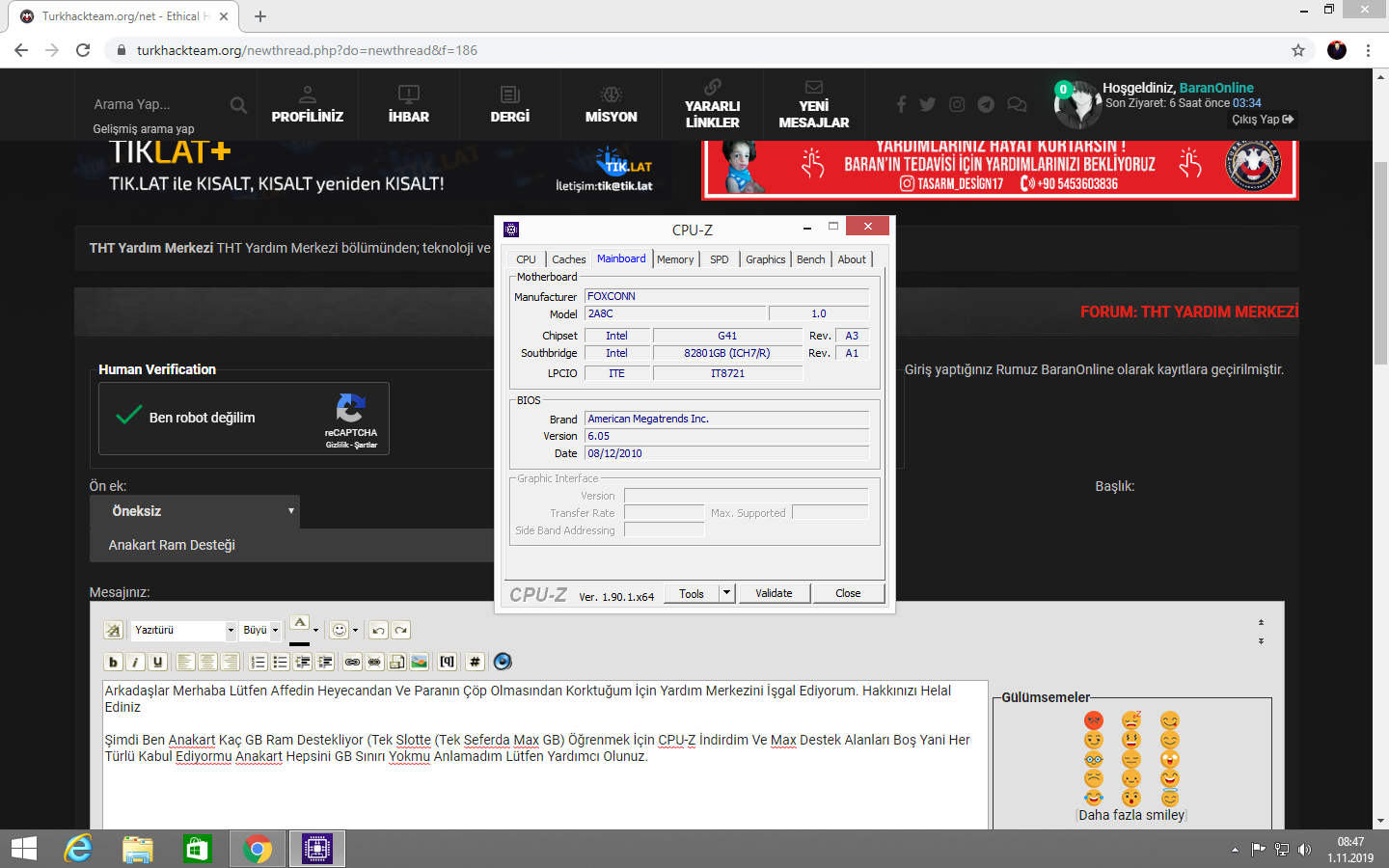Insert an image using the picture icon
Viewport: 1389px width, 868px height.
pyautogui.click(x=420, y=662)
